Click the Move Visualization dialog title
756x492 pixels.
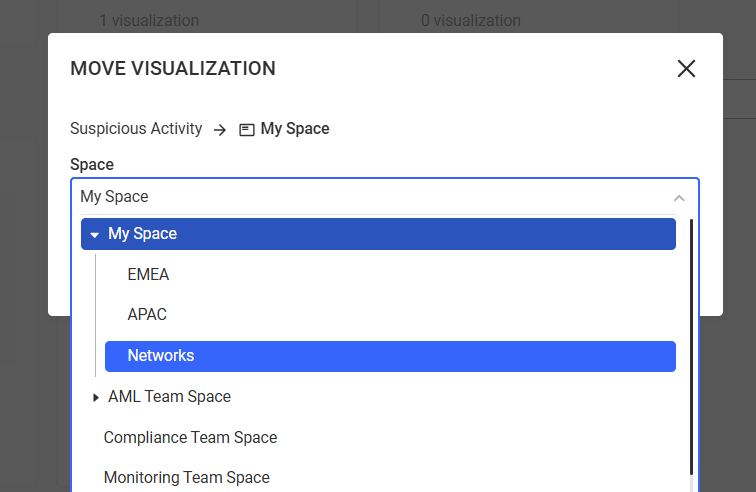tap(173, 68)
